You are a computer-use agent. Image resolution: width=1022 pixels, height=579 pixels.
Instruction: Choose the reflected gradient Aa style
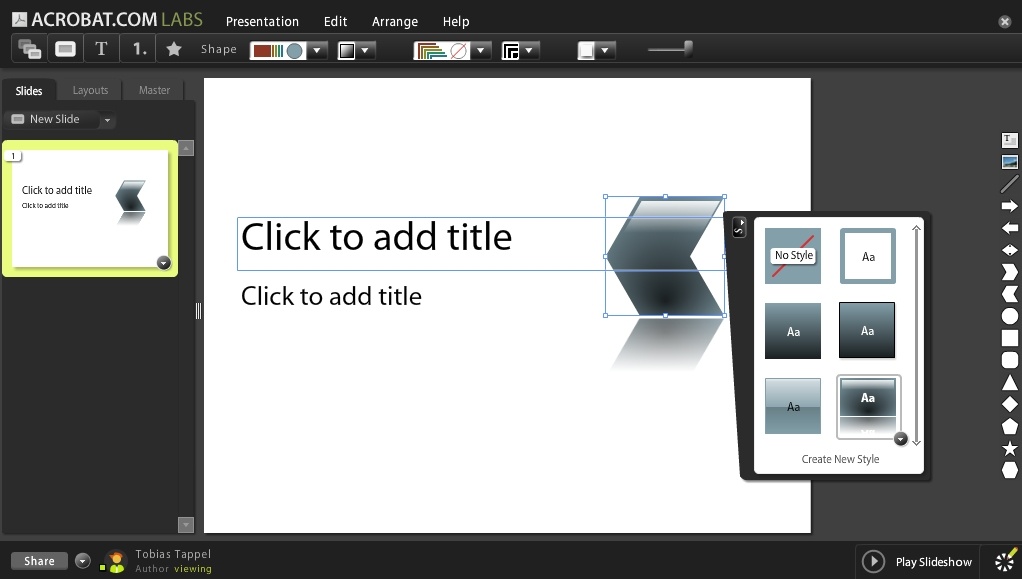coord(868,406)
